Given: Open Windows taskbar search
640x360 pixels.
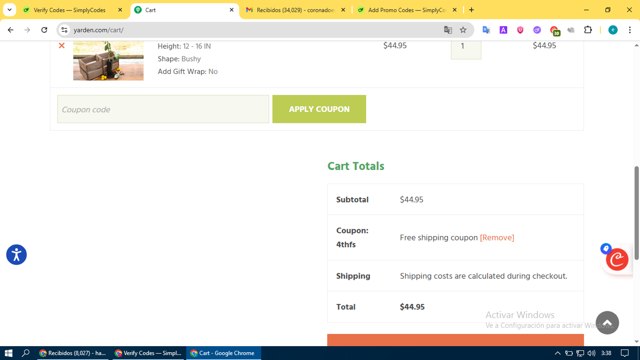Looking at the screenshot, I should click(x=26, y=353).
